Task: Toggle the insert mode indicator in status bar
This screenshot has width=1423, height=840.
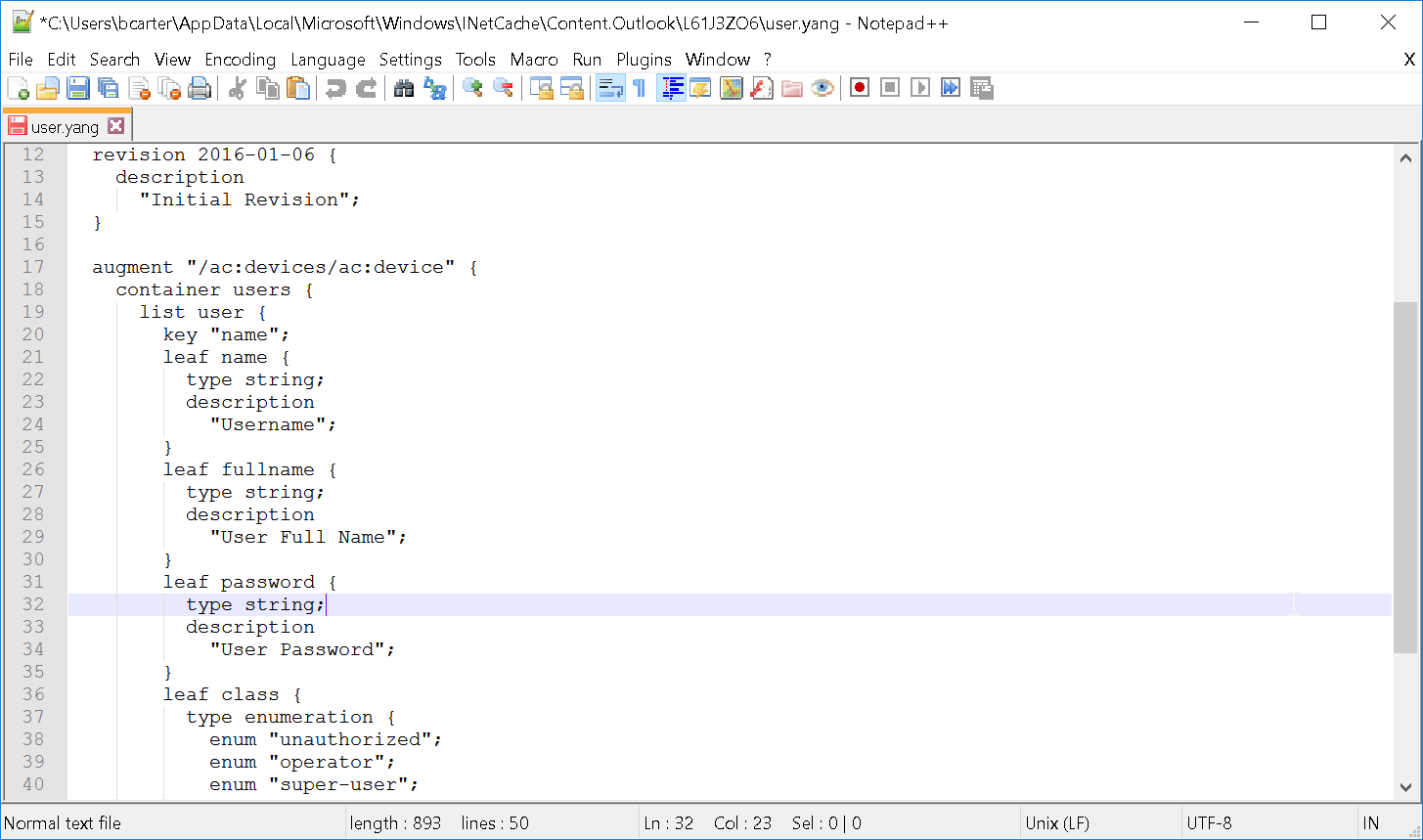Action: (x=1371, y=823)
